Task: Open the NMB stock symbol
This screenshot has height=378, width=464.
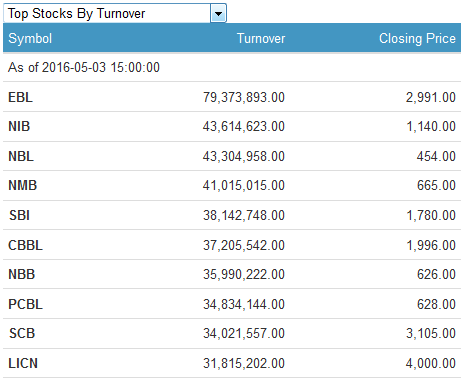Action: click(x=22, y=185)
